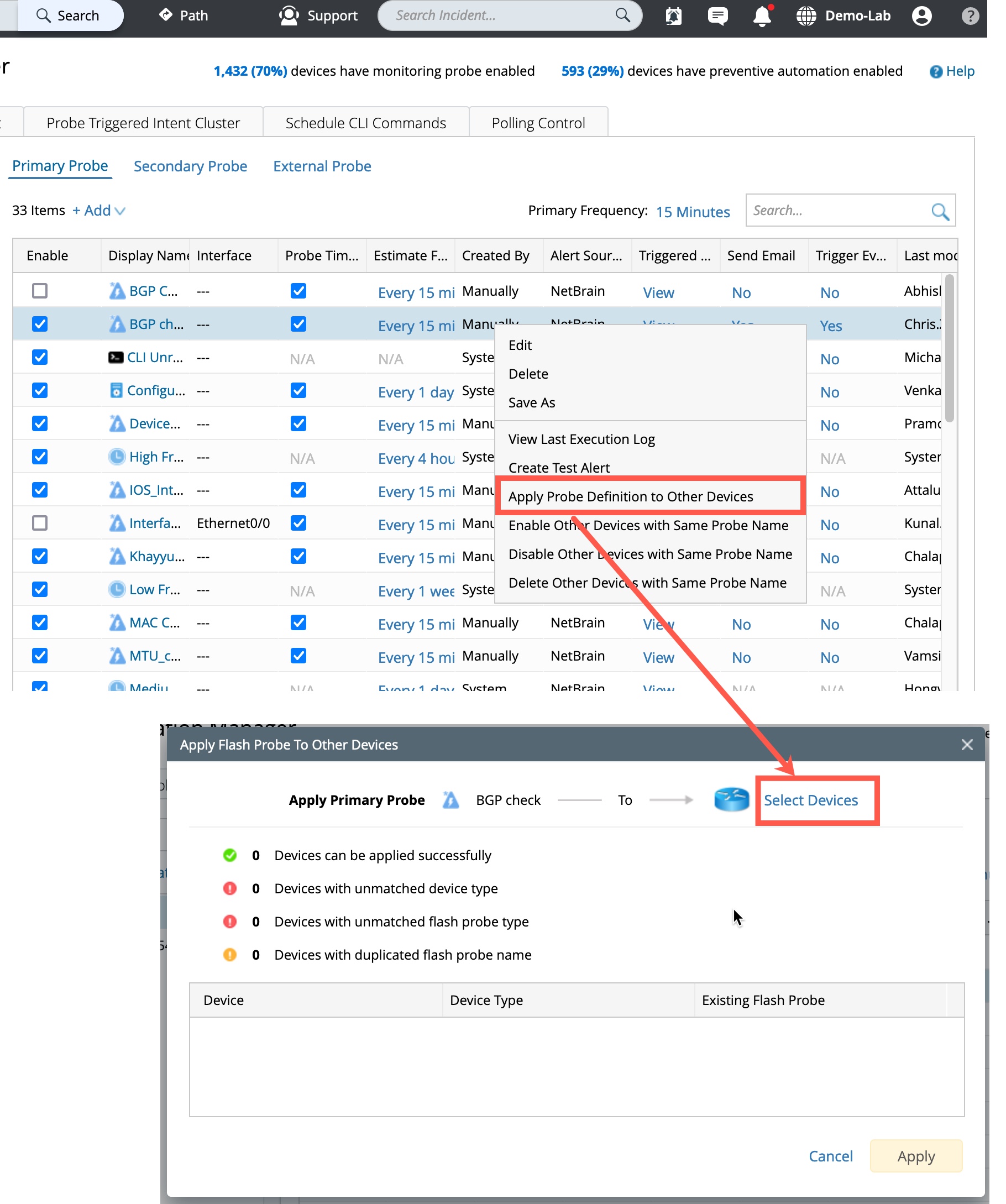
Task: Switch to the Secondary Probe tab
Action: pyautogui.click(x=190, y=166)
